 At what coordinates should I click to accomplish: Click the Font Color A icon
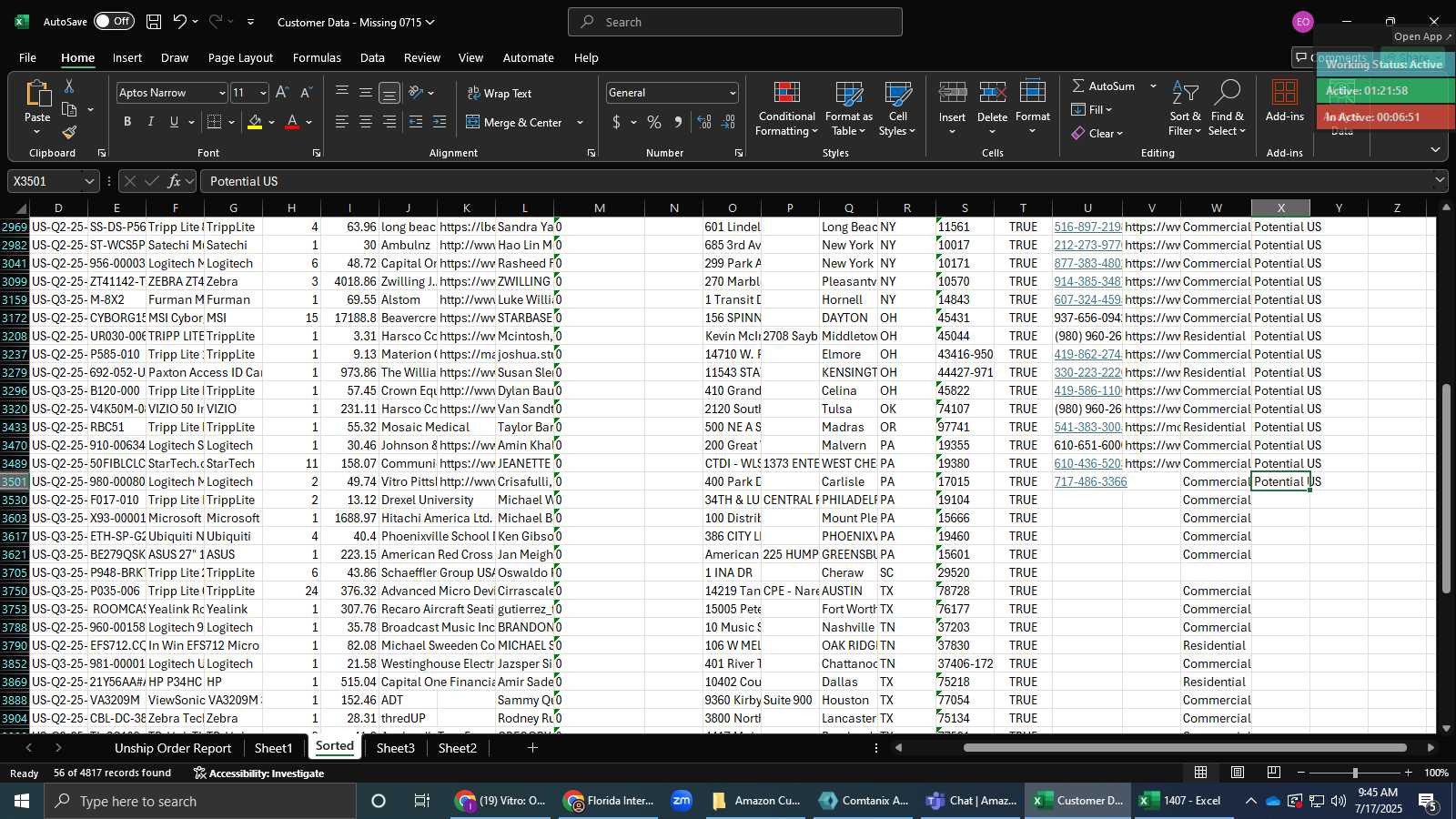coord(292,122)
